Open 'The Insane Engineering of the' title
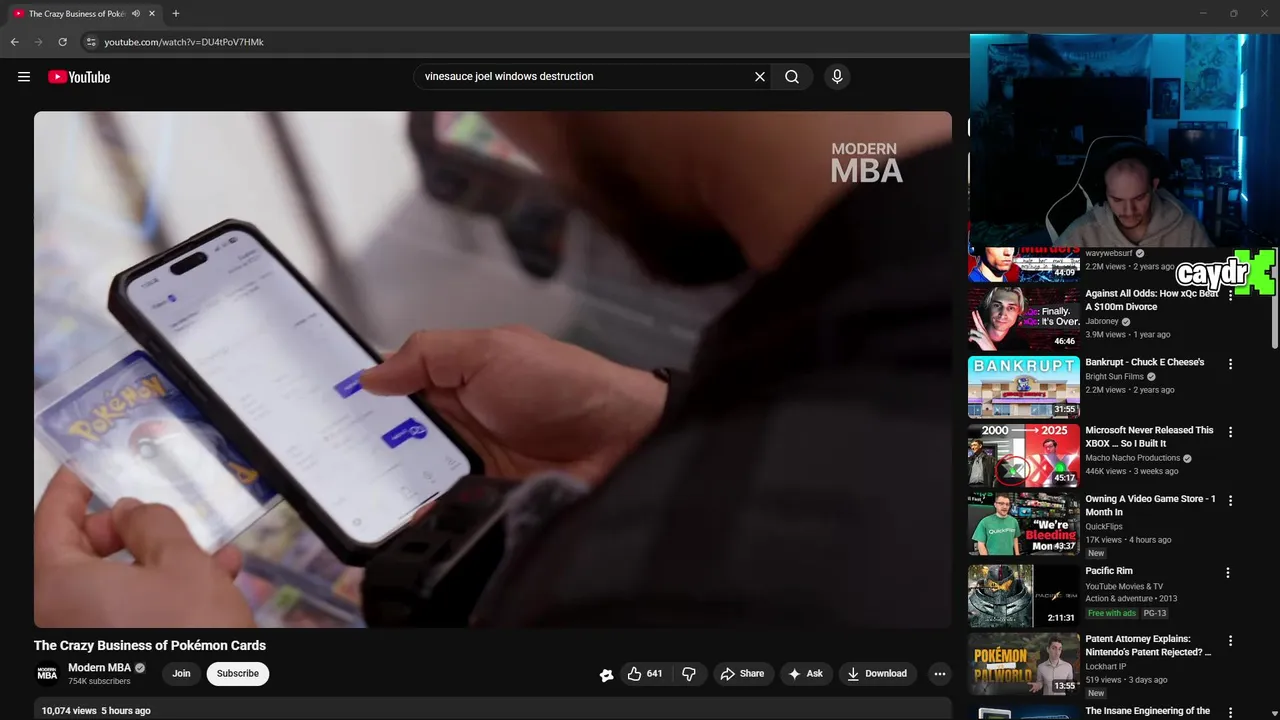 (1148, 711)
